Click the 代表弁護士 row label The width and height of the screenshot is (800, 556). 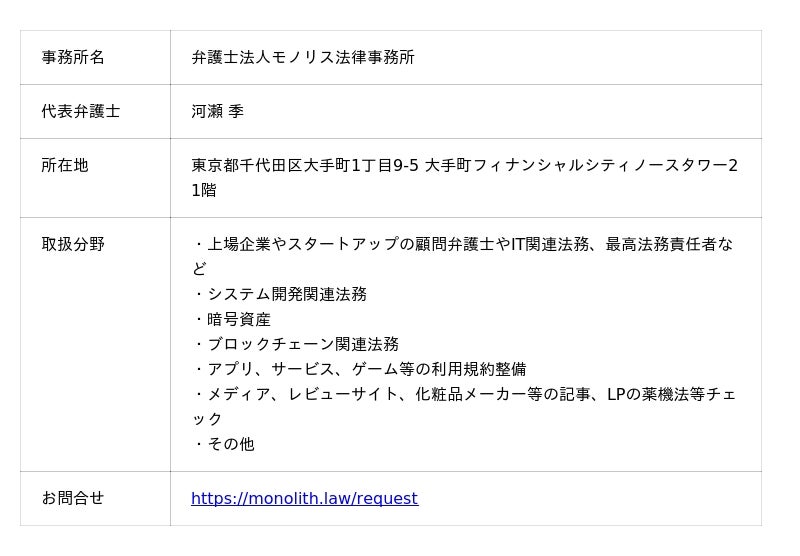click(81, 112)
